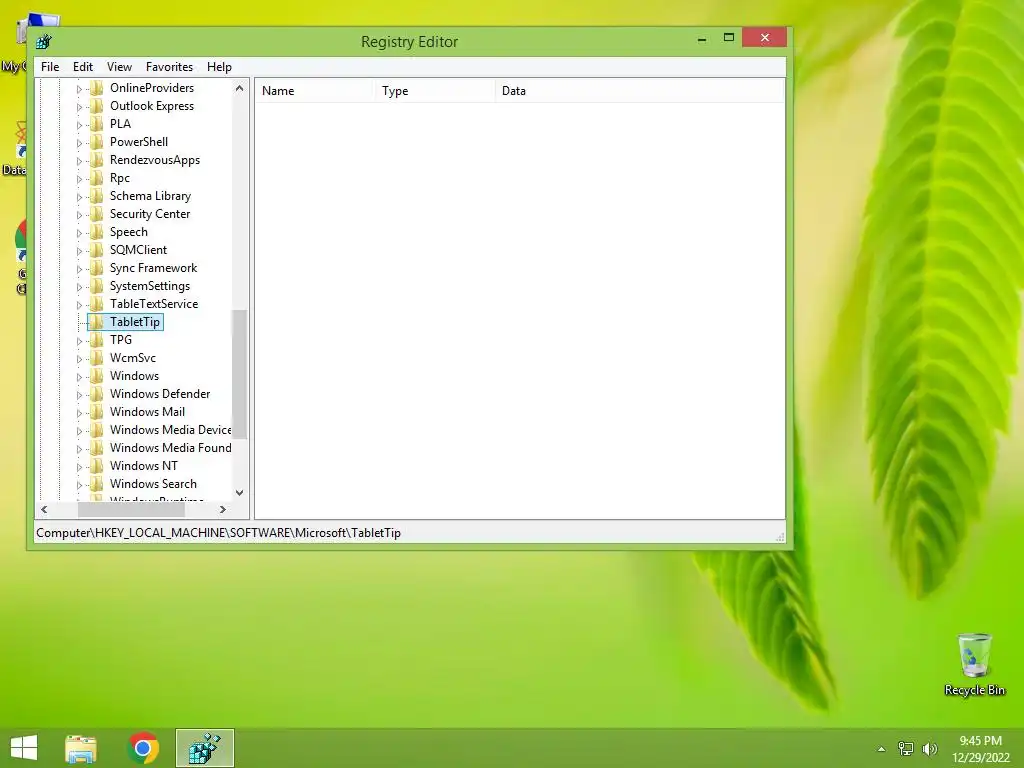This screenshot has height=768, width=1024.
Task: Click the tree vertical scrollbar thumb
Action: coord(239,374)
